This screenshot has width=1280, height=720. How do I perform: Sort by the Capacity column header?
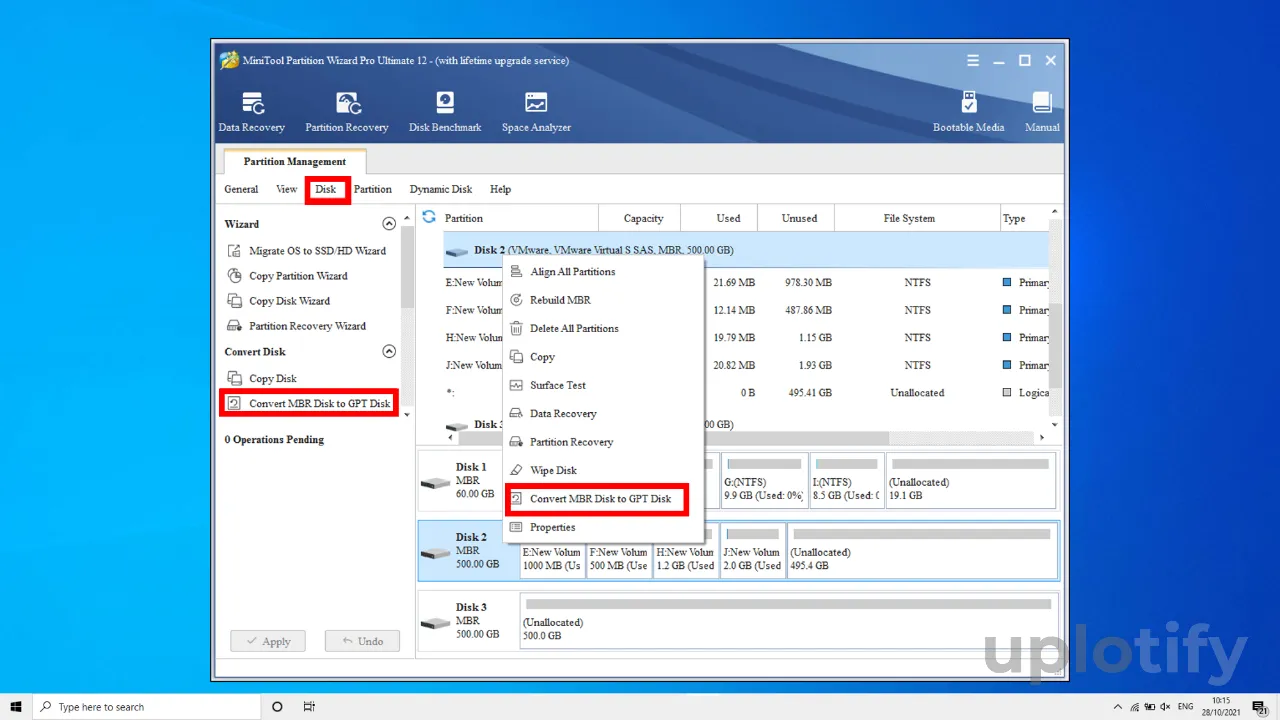[x=640, y=218]
